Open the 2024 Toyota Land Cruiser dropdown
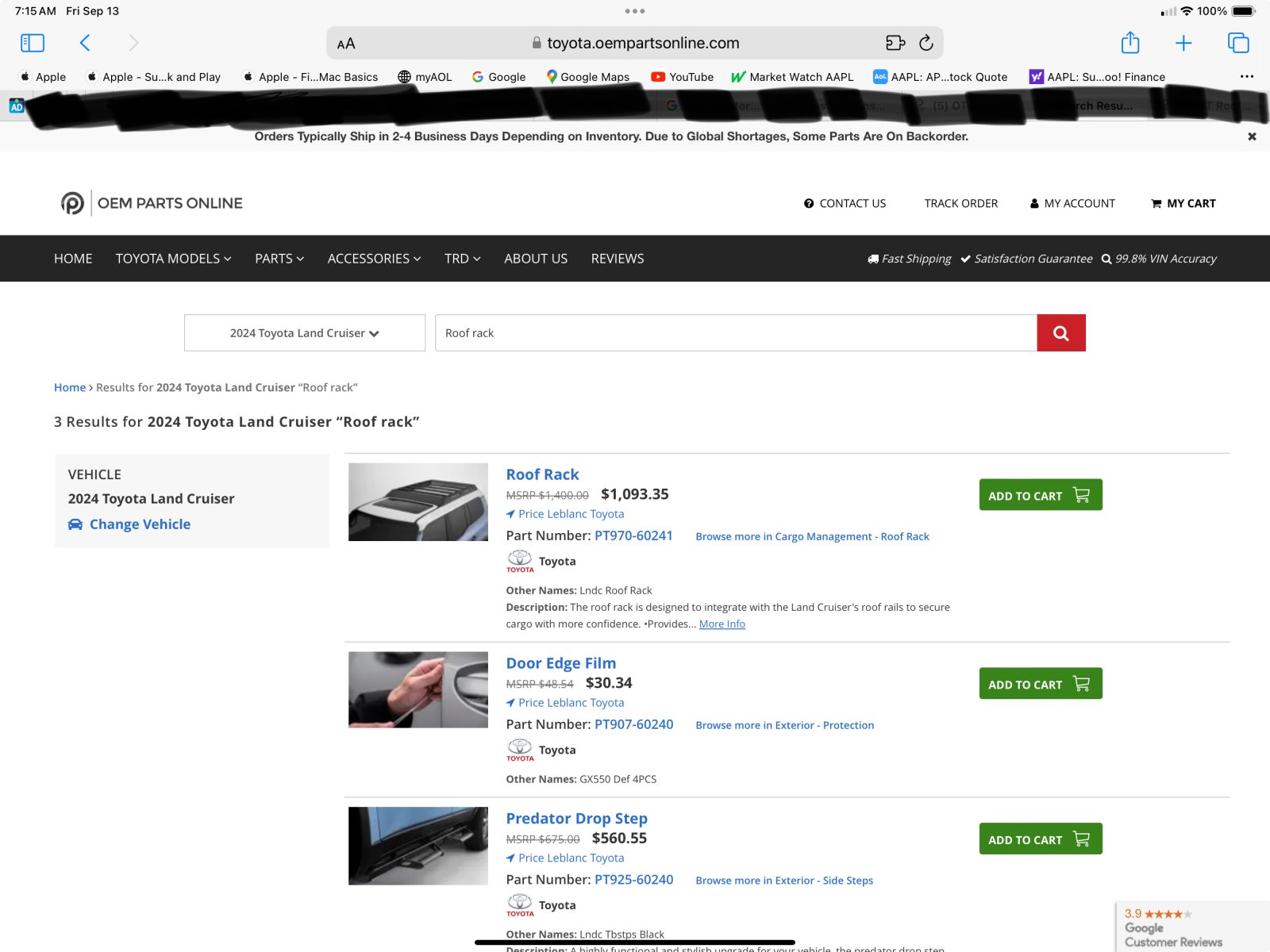1270x952 pixels. 305,333
